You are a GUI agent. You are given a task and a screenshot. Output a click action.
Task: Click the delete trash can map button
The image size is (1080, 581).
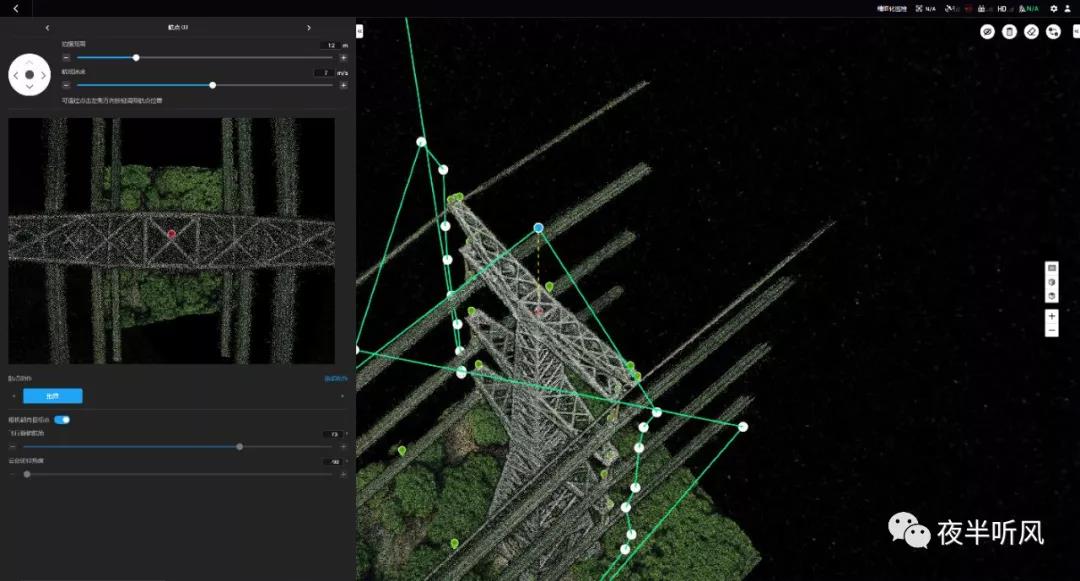[x=1009, y=32]
